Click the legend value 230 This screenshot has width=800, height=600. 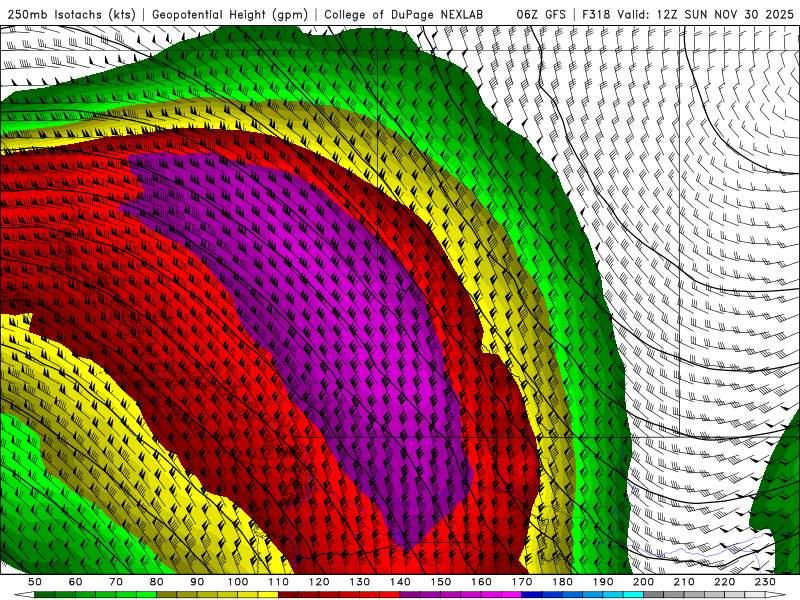(765, 582)
